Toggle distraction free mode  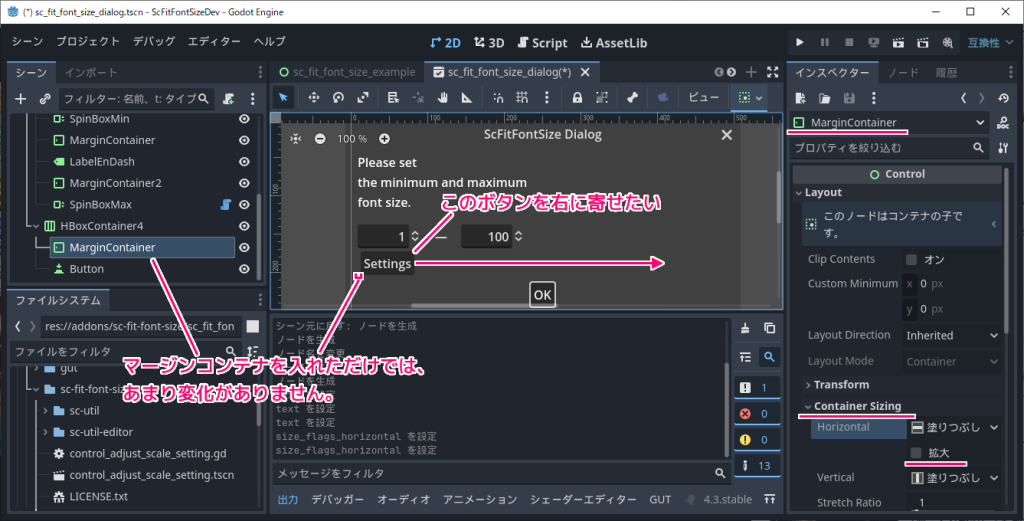coord(773,72)
